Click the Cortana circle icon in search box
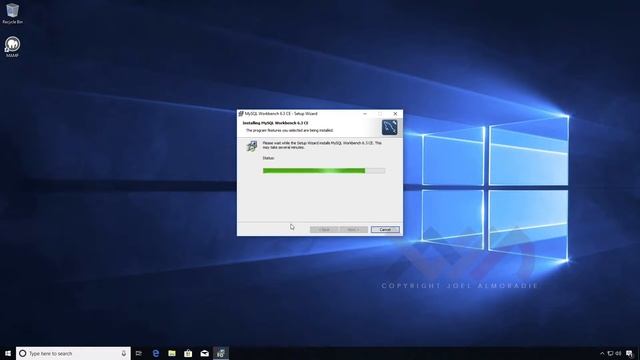This screenshot has width=640, height=360. click(x=23, y=353)
